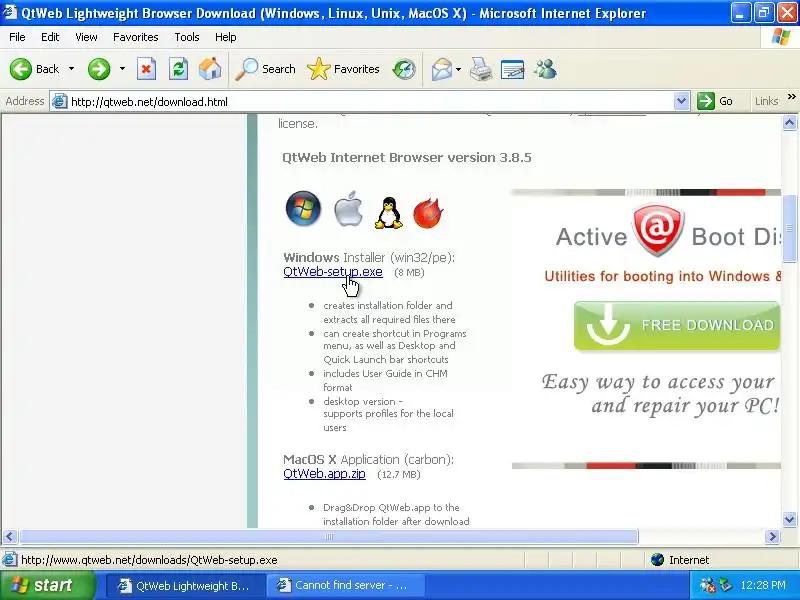Open the Messenger people icon
Viewport: 800px width, 600px height.
tap(545, 69)
